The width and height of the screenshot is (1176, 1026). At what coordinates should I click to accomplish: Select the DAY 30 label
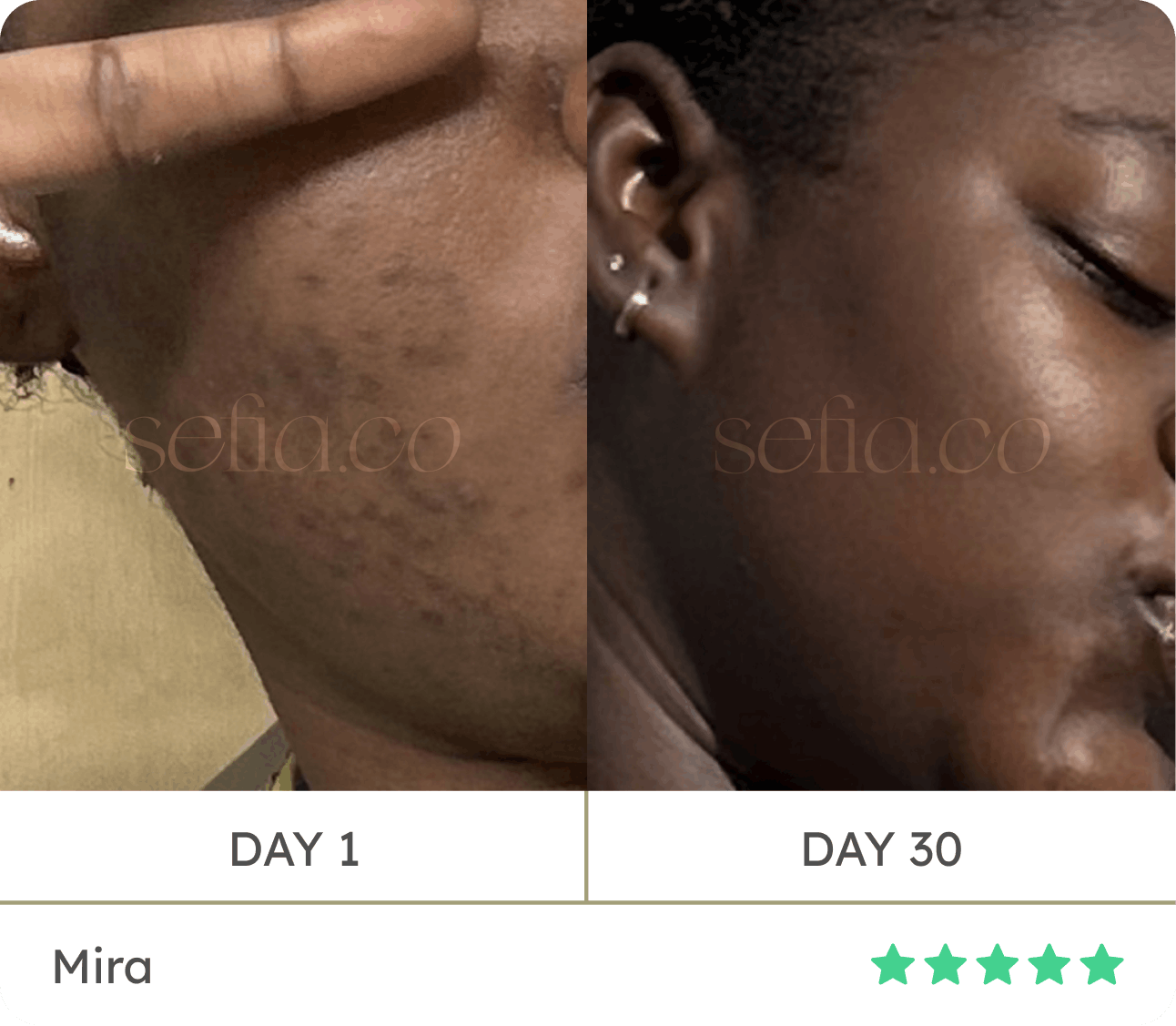click(881, 849)
